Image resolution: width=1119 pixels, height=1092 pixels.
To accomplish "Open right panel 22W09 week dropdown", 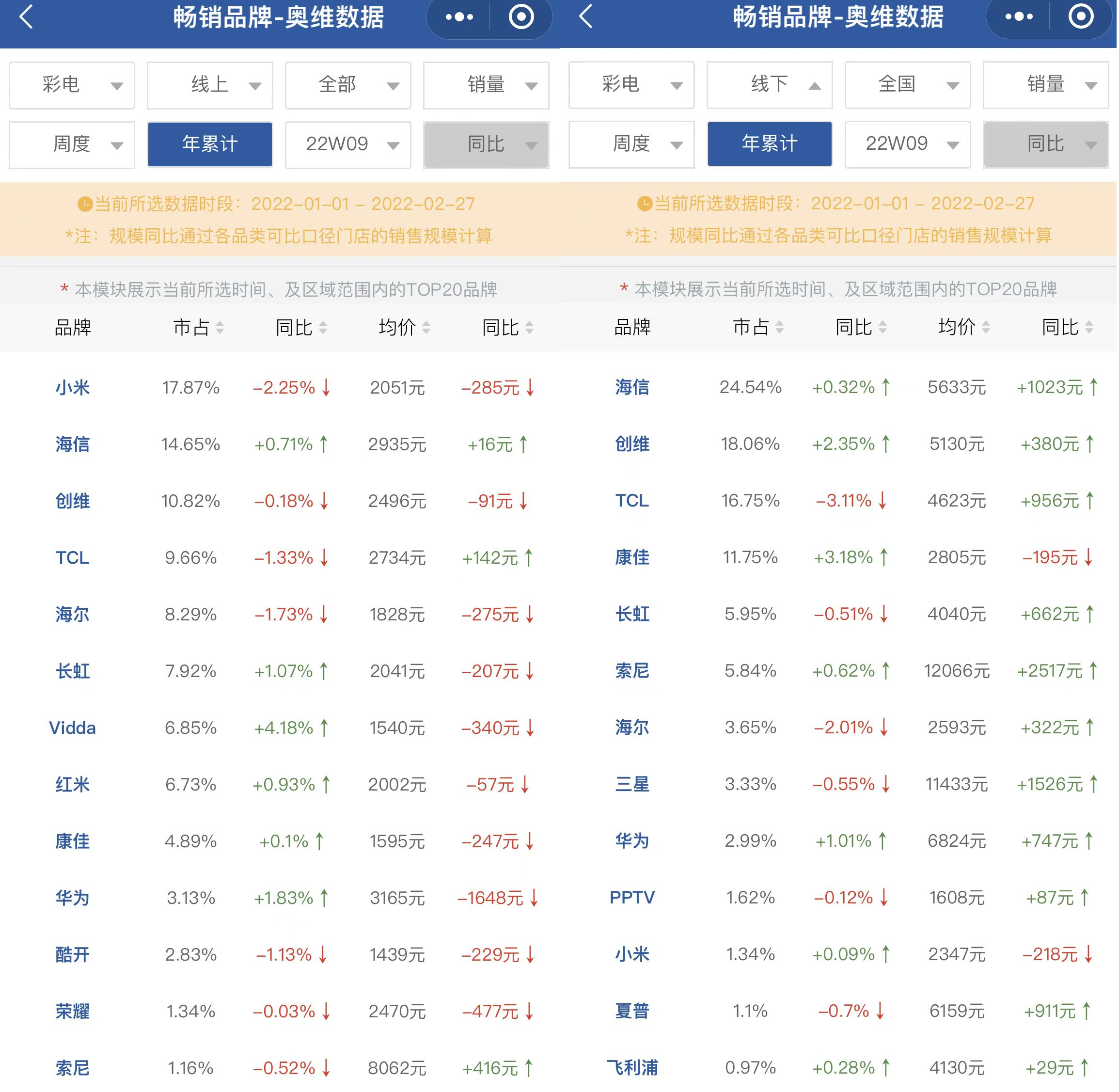I will point(909,144).
